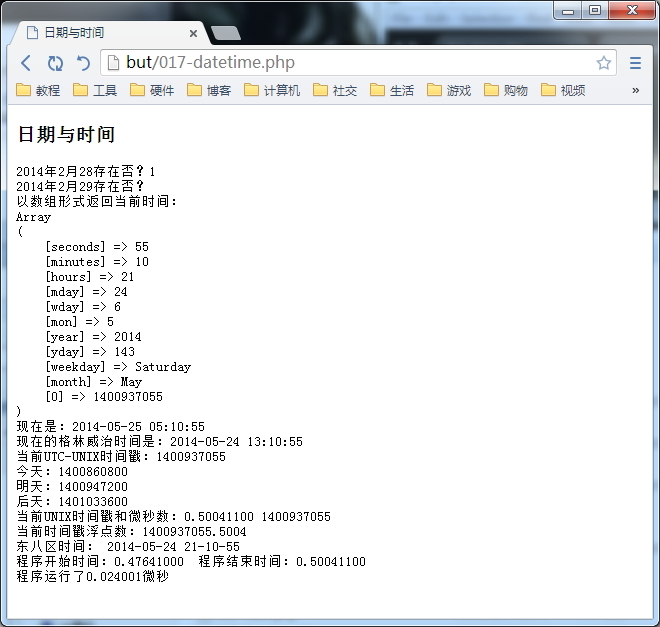Click the 现在的格林威治时间是 line
The width and height of the screenshot is (660, 627).
tap(160, 441)
